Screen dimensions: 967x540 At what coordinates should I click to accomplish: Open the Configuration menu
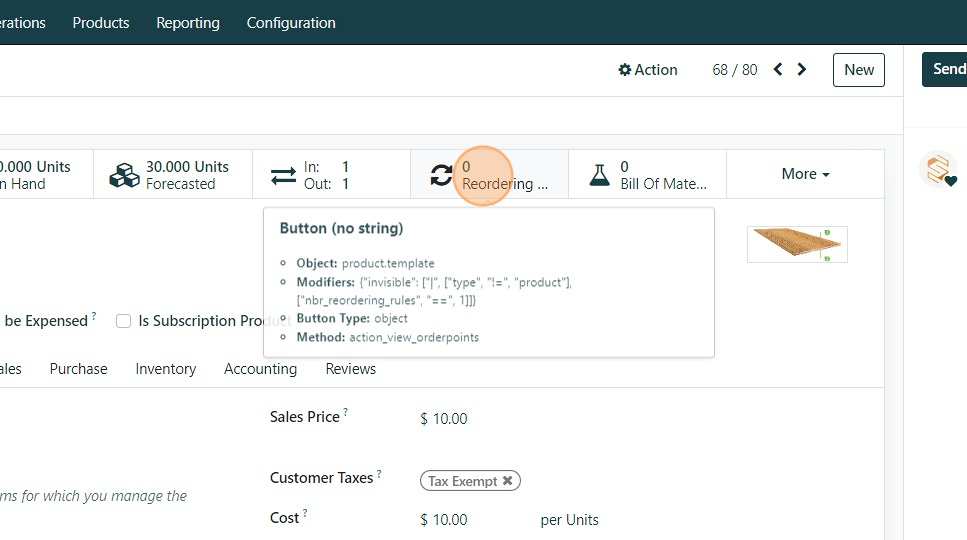pos(291,22)
